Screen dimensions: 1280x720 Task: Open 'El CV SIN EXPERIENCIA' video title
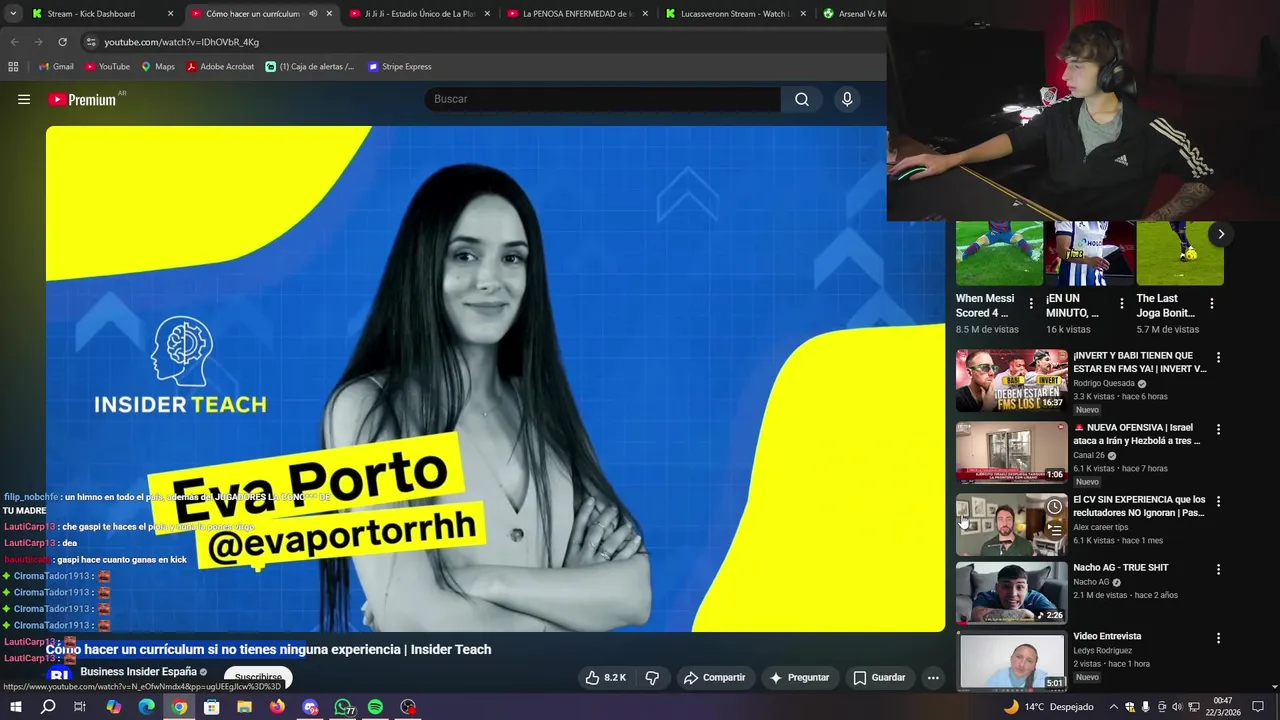(x=1139, y=506)
